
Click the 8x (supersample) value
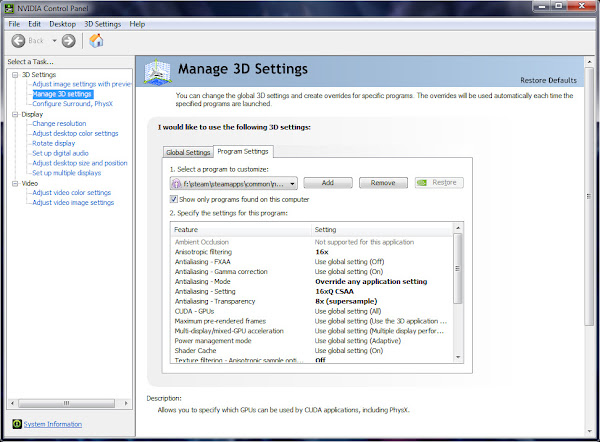point(346,302)
